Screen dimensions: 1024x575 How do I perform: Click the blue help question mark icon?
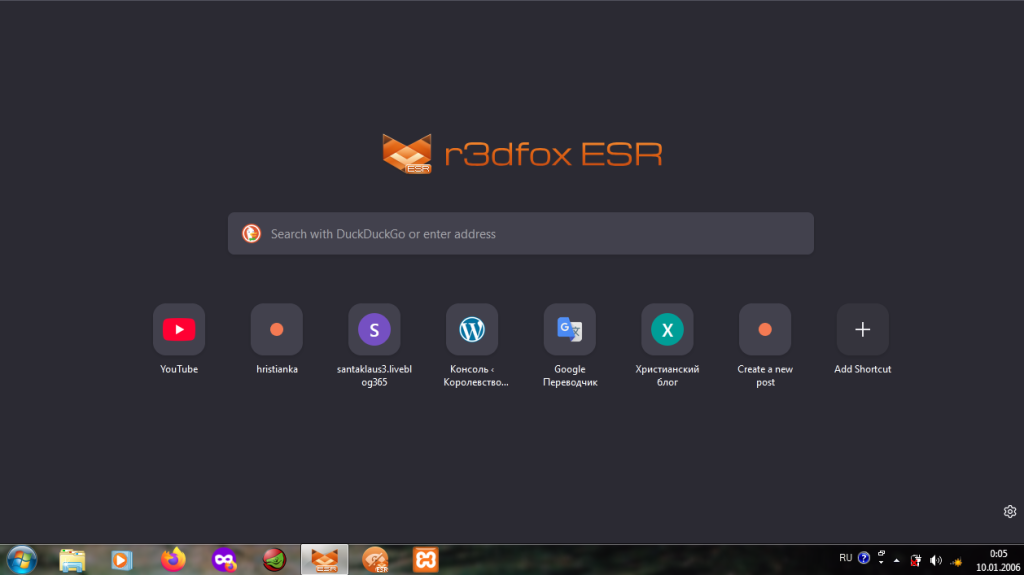click(x=864, y=558)
